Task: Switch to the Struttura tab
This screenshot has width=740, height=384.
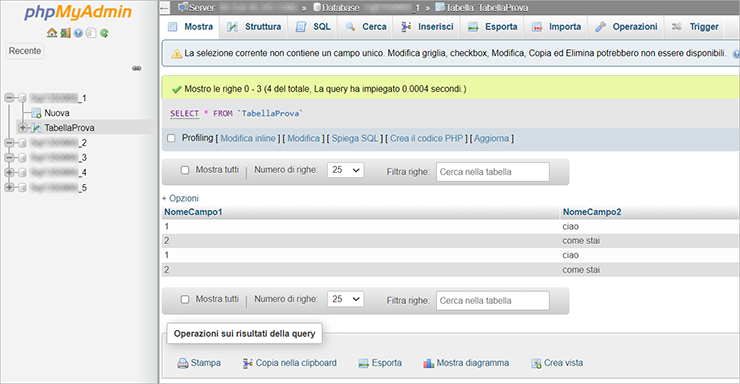Action: point(254,27)
